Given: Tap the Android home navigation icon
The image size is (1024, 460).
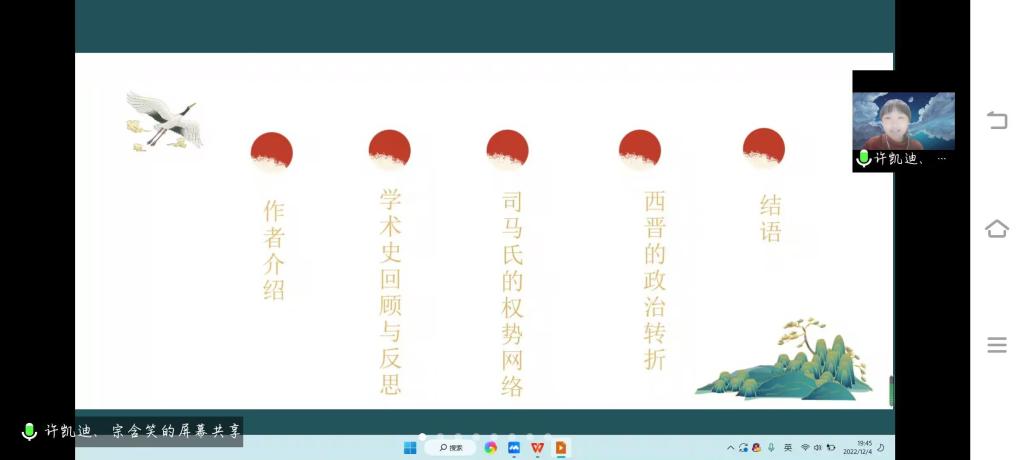Looking at the screenshot, I should (x=996, y=229).
